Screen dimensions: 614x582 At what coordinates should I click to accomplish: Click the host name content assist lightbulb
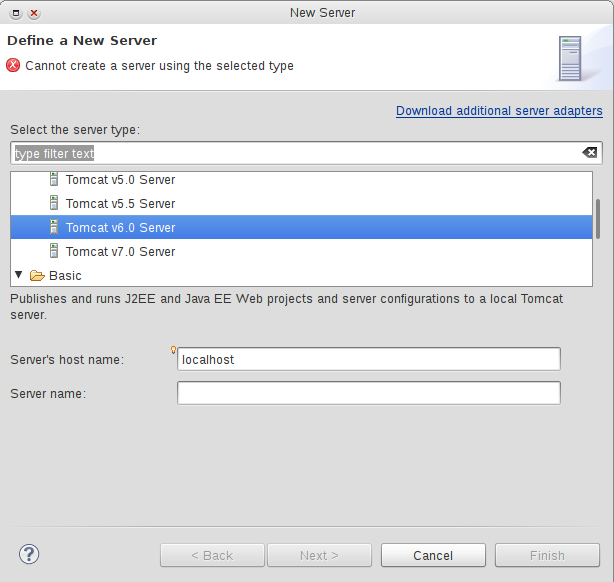[173, 350]
